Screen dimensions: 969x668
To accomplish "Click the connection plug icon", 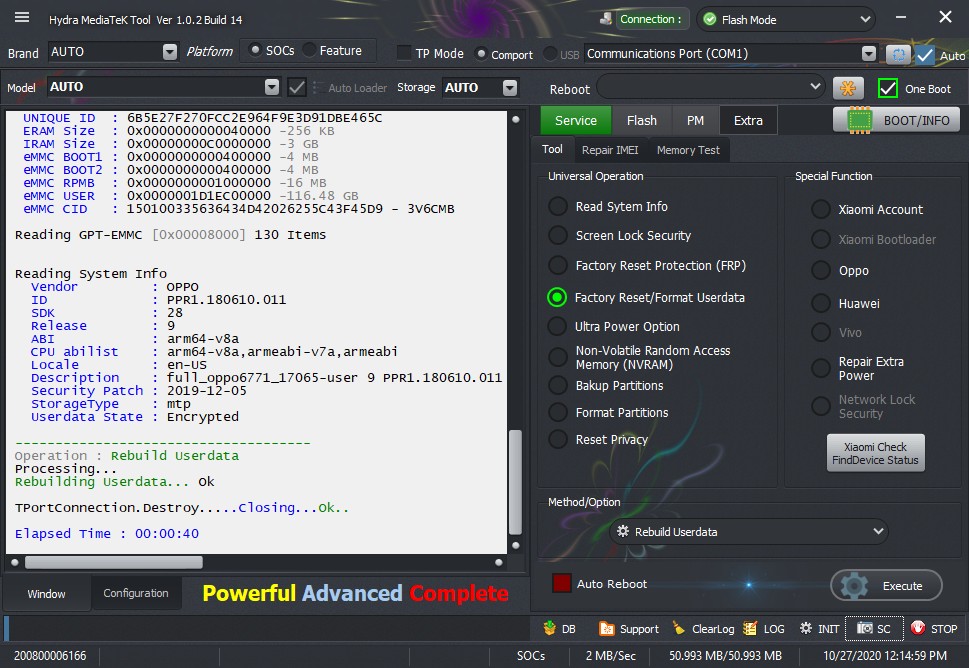I will point(606,19).
